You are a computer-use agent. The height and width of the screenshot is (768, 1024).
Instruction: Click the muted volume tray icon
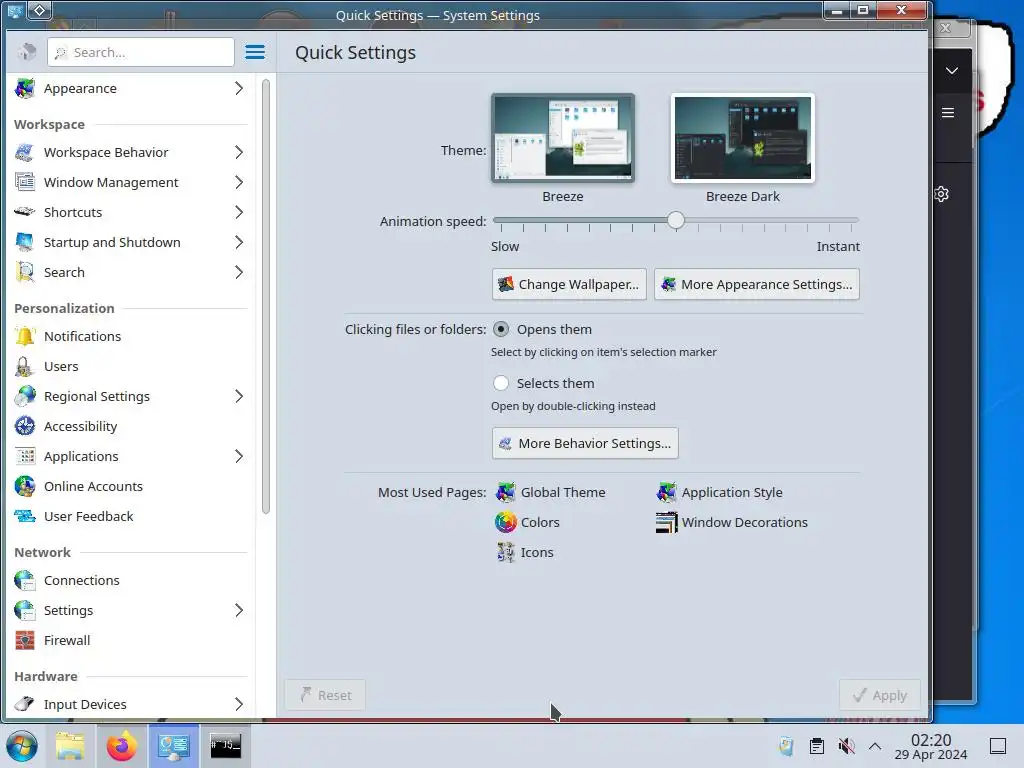click(846, 746)
